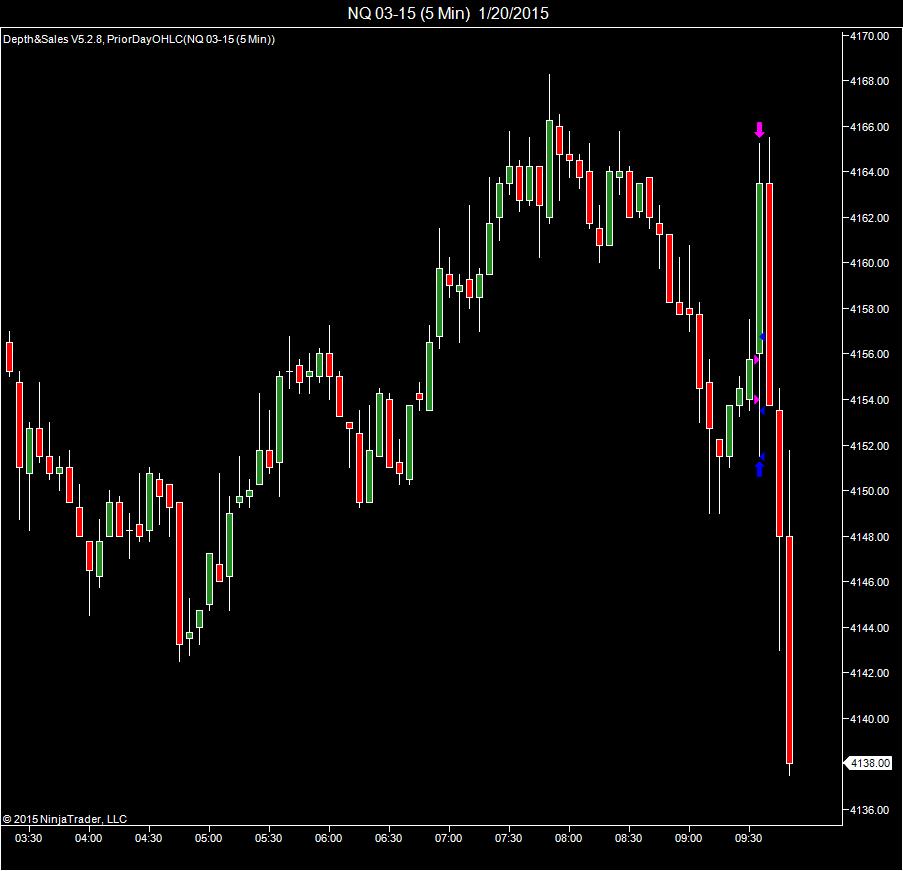Select the tall green candle under the magenta arrow

[760, 268]
